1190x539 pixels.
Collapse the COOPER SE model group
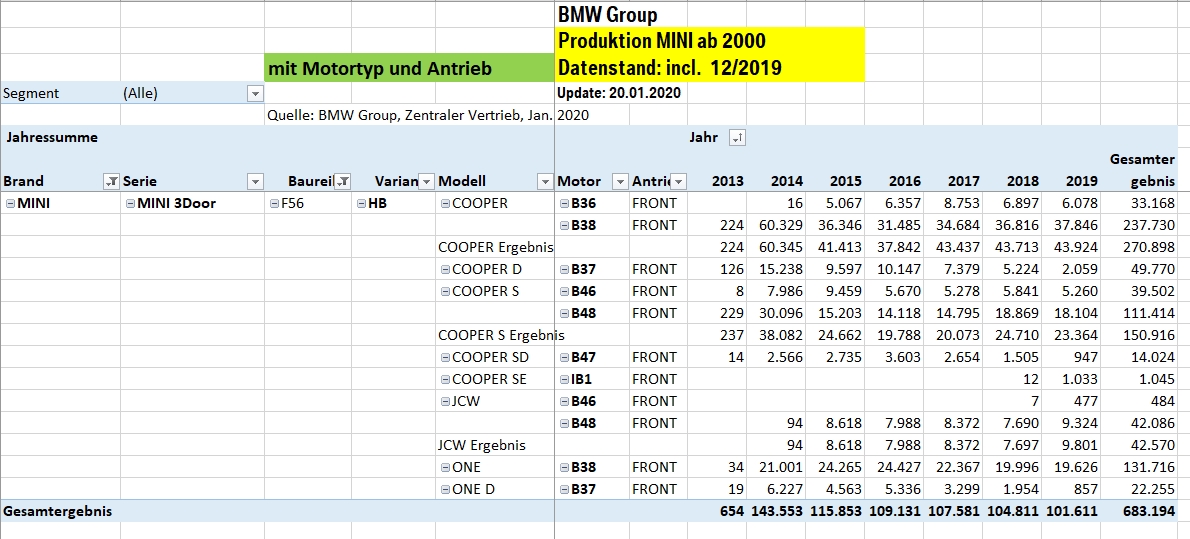click(x=445, y=379)
